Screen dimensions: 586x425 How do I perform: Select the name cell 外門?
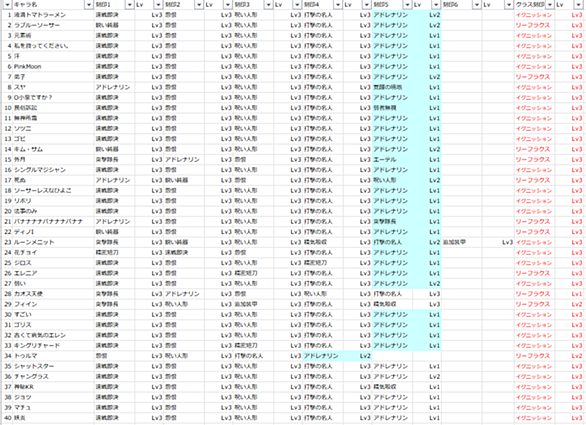pyautogui.click(x=53, y=160)
